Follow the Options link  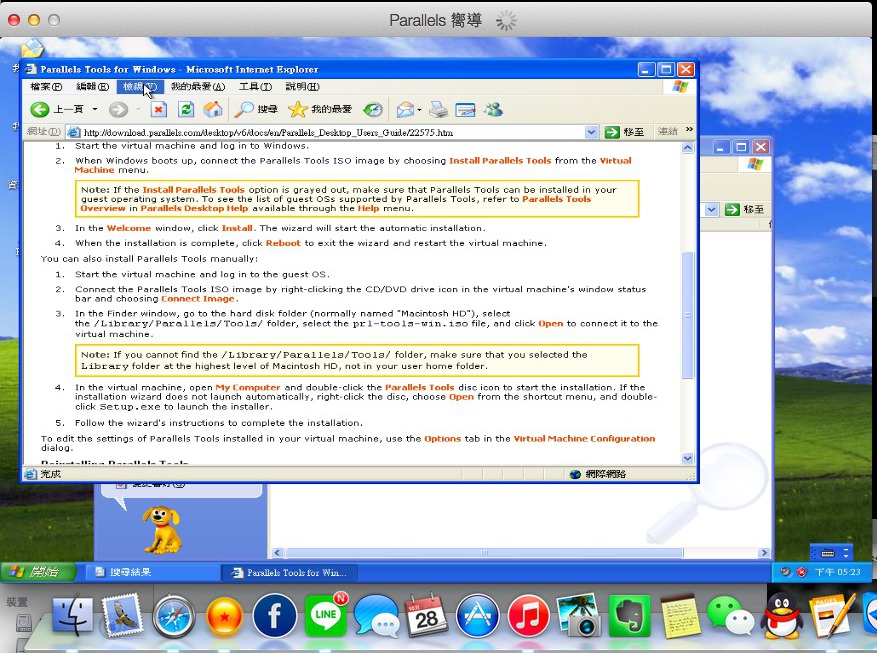[442, 439]
